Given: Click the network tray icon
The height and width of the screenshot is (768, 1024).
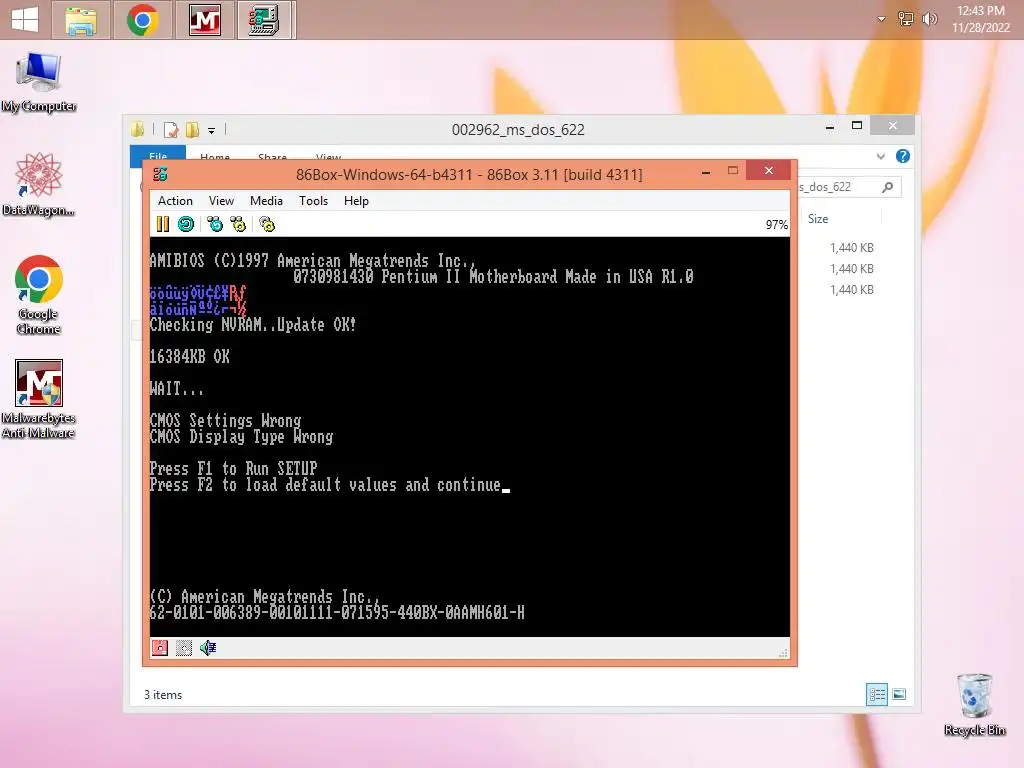Looking at the screenshot, I should pyautogui.click(x=906, y=19).
